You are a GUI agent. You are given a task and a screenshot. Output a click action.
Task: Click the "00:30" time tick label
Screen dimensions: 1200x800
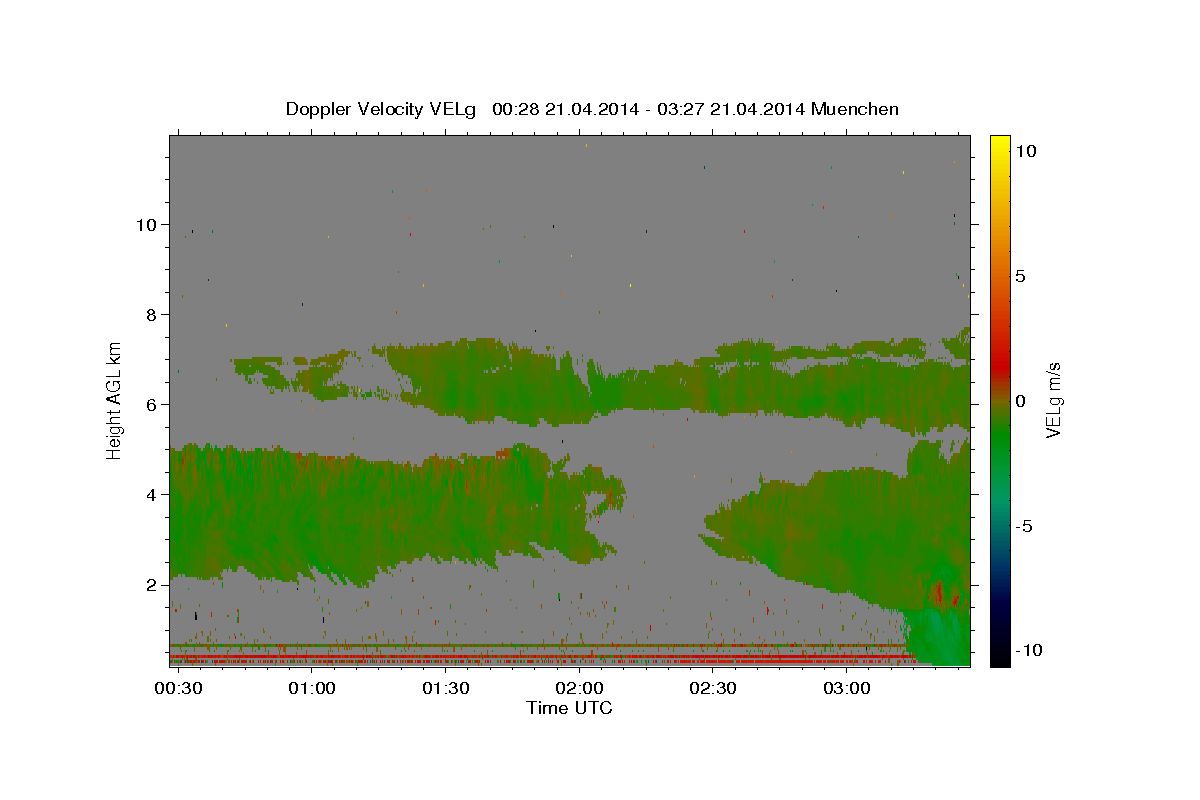coord(178,689)
